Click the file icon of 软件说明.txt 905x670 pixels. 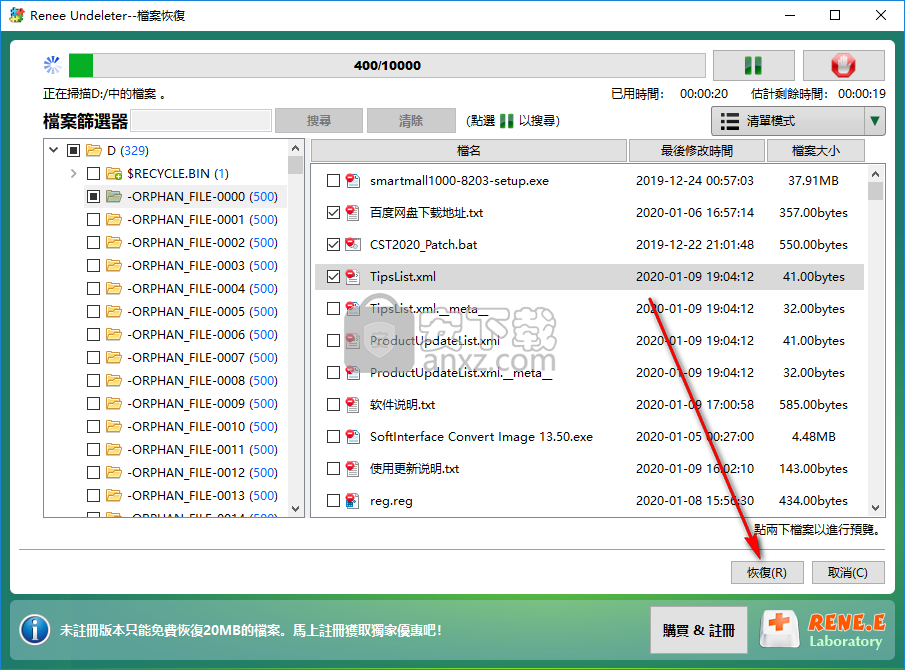pyautogui.click(x=353, y=405)
